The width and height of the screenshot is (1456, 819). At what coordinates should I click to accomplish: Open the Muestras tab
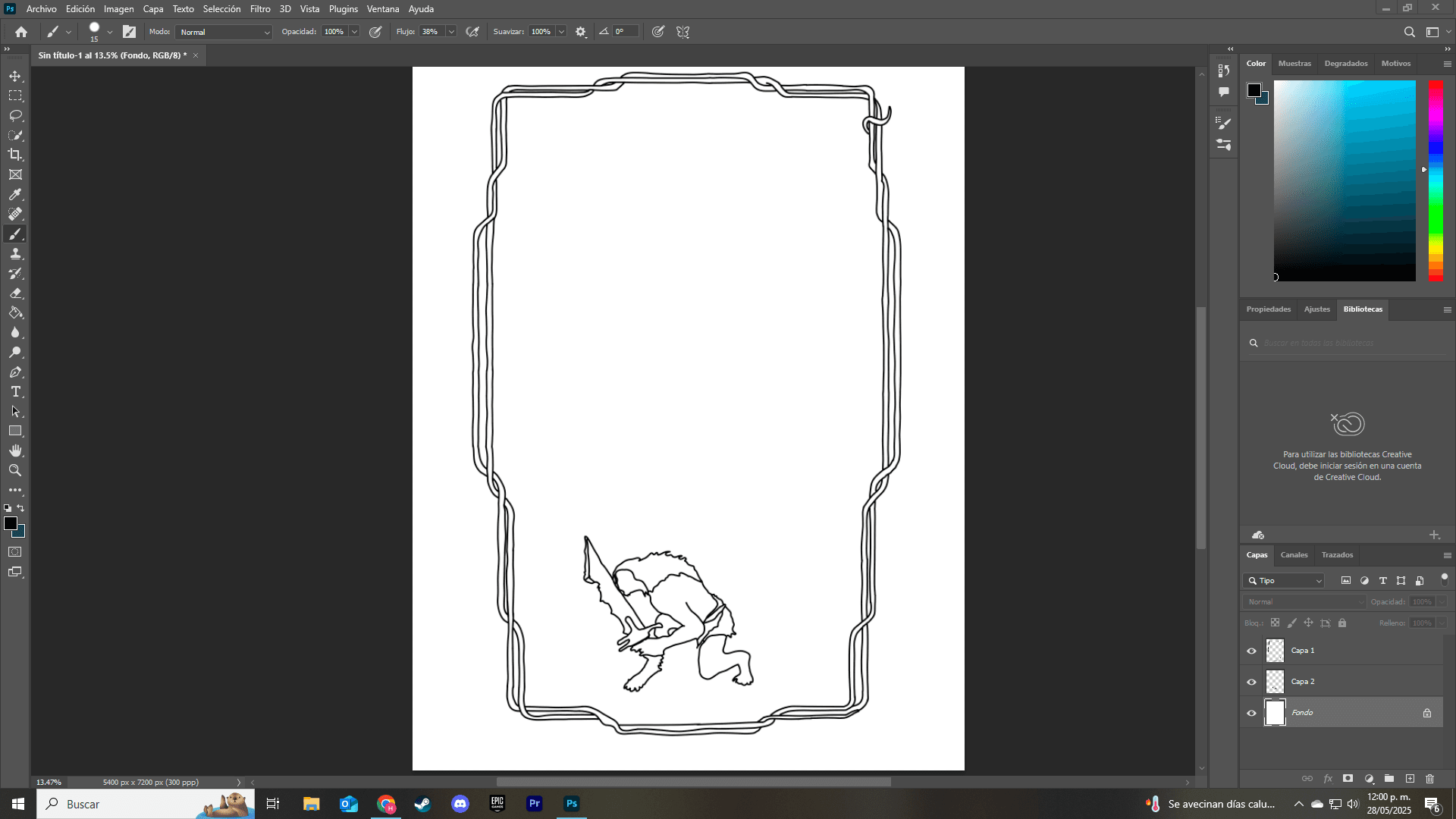(x=1294, y=64)
